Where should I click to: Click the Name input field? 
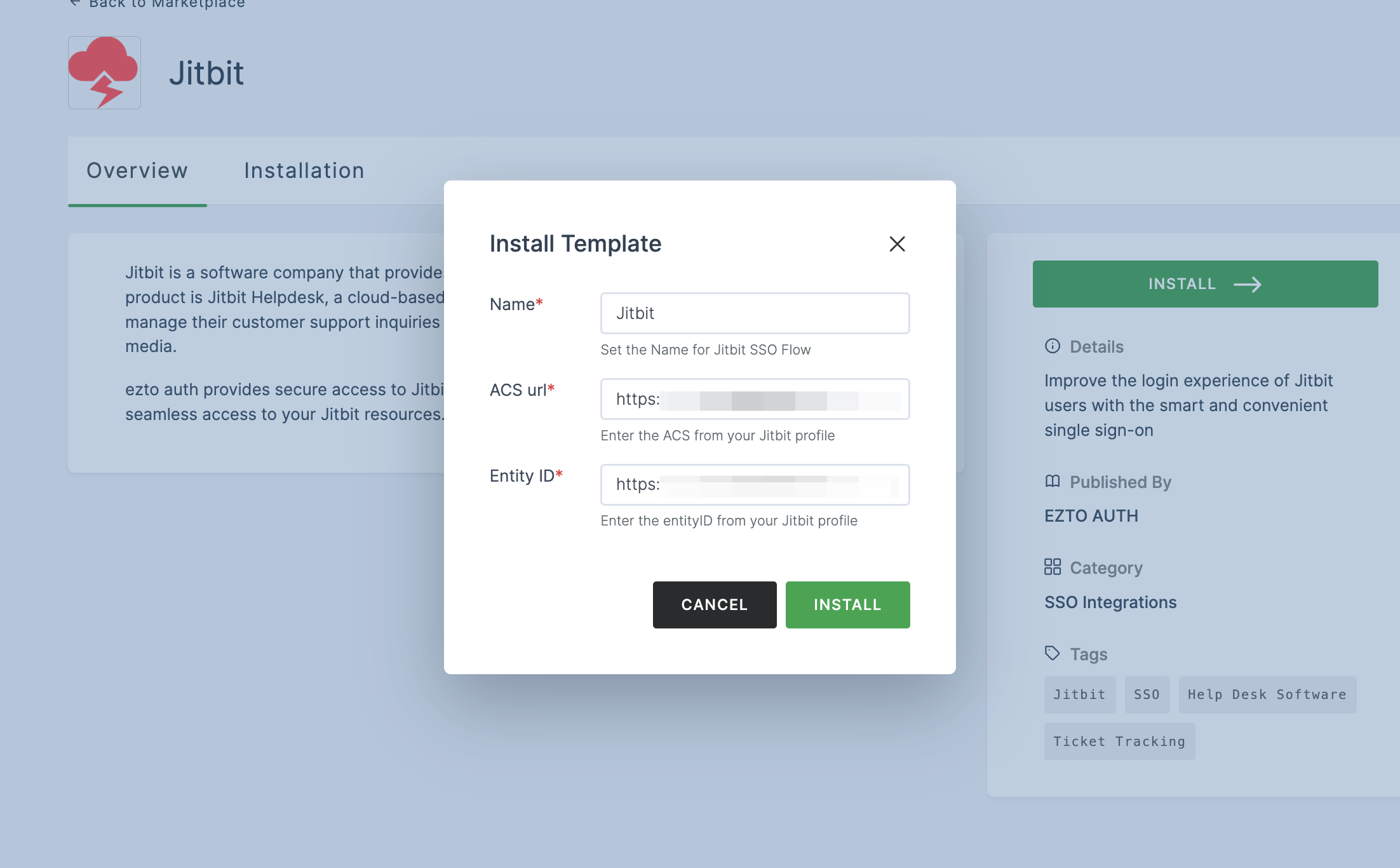click(x=755, y=313)
